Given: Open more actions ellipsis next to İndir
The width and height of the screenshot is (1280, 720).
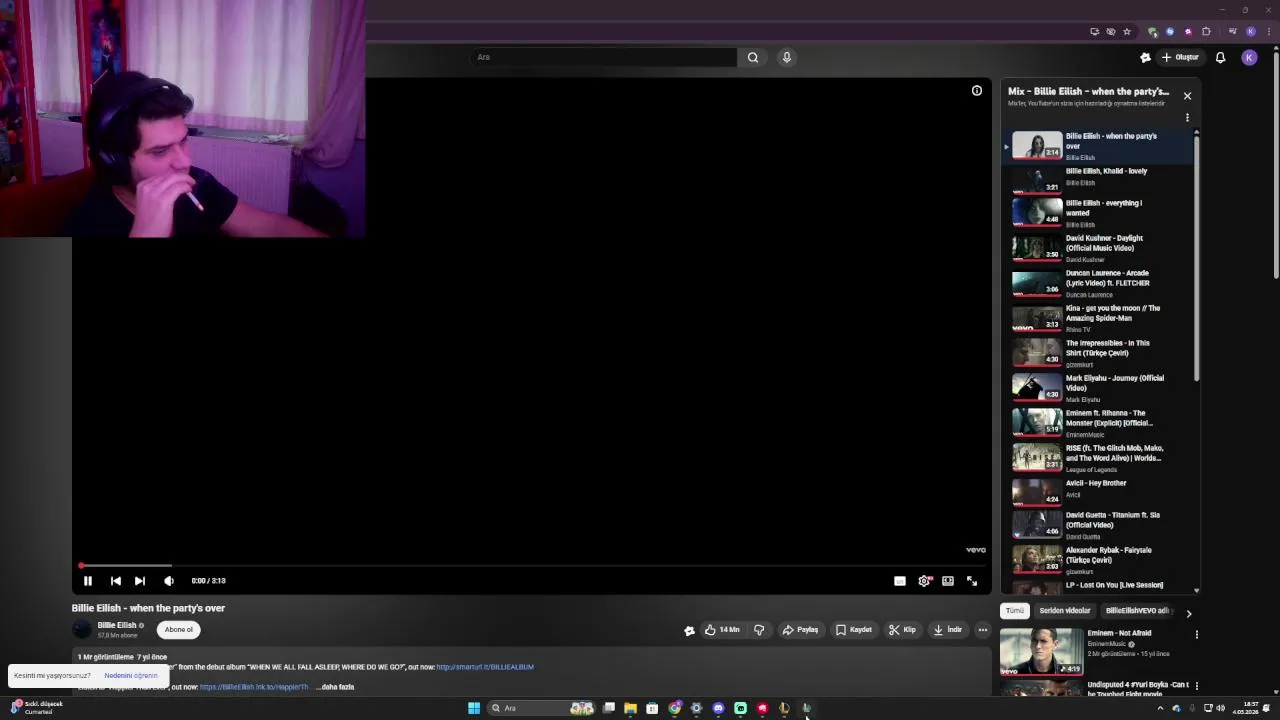Looking at the screenshot, I should [x=983, y=630].
